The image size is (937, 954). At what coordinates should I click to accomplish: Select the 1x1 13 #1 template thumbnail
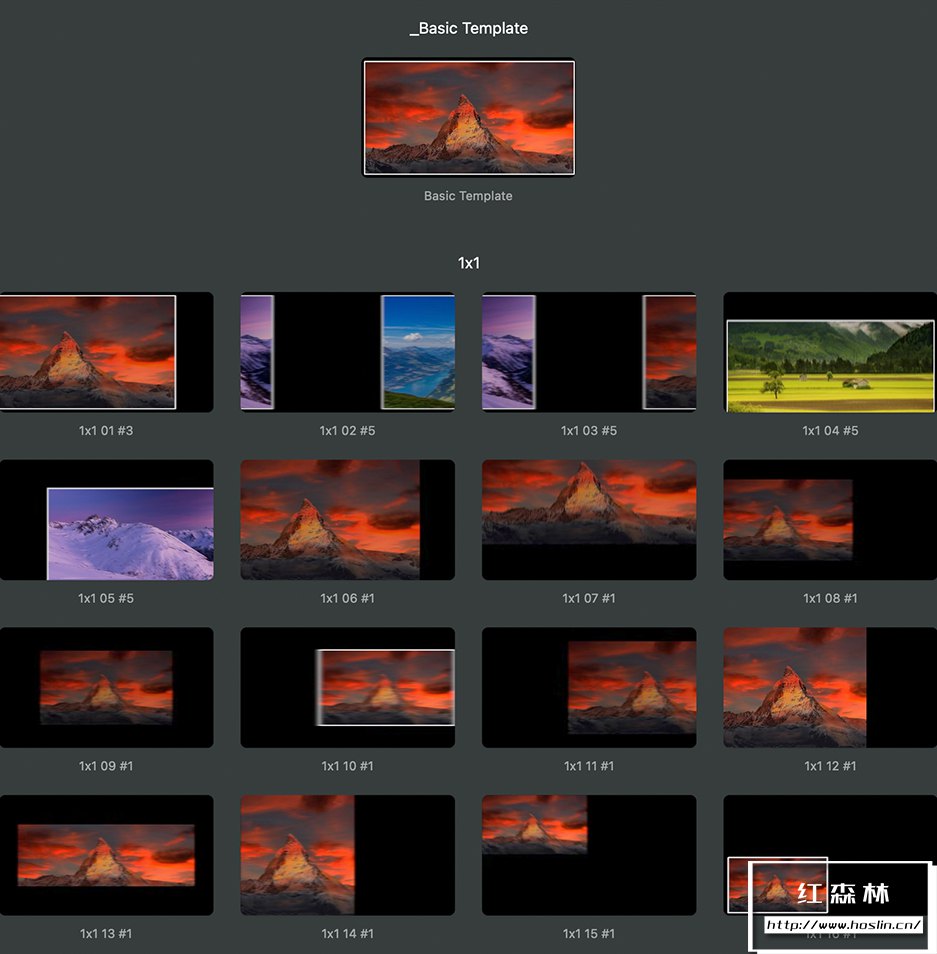(x=106, y=855)
